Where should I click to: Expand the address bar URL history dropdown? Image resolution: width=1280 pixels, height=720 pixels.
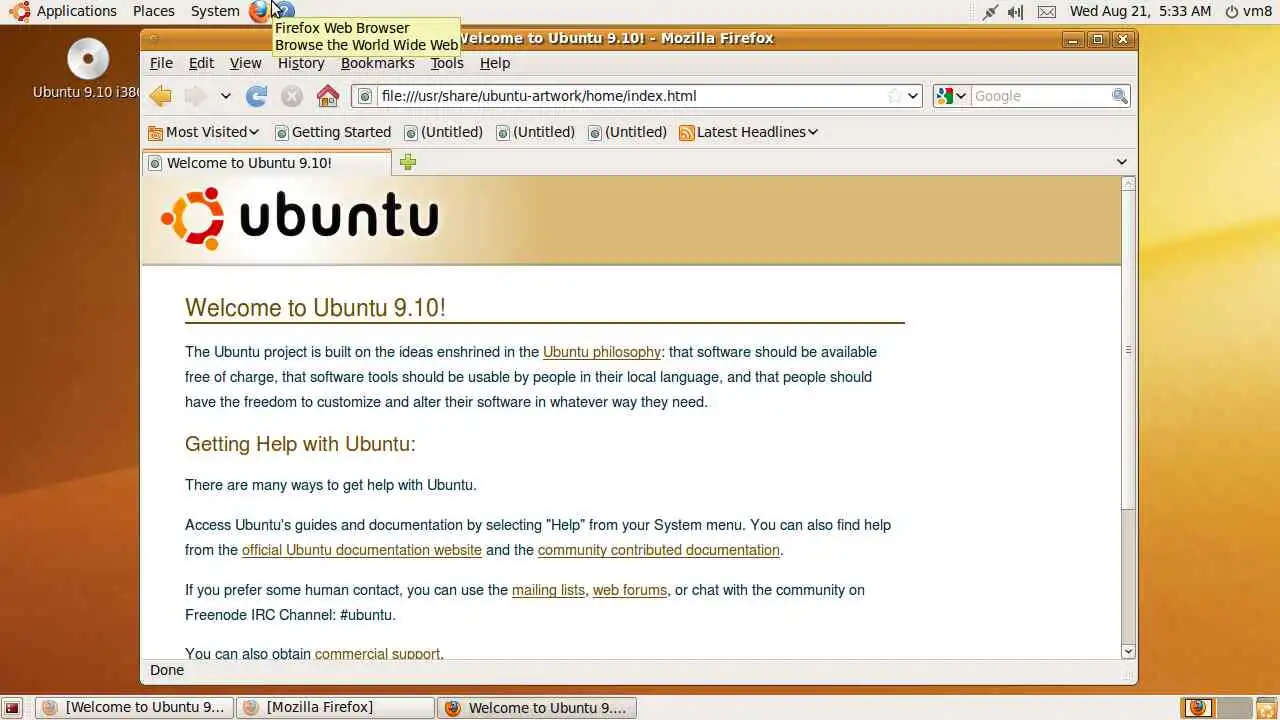(x=913, y=96)
